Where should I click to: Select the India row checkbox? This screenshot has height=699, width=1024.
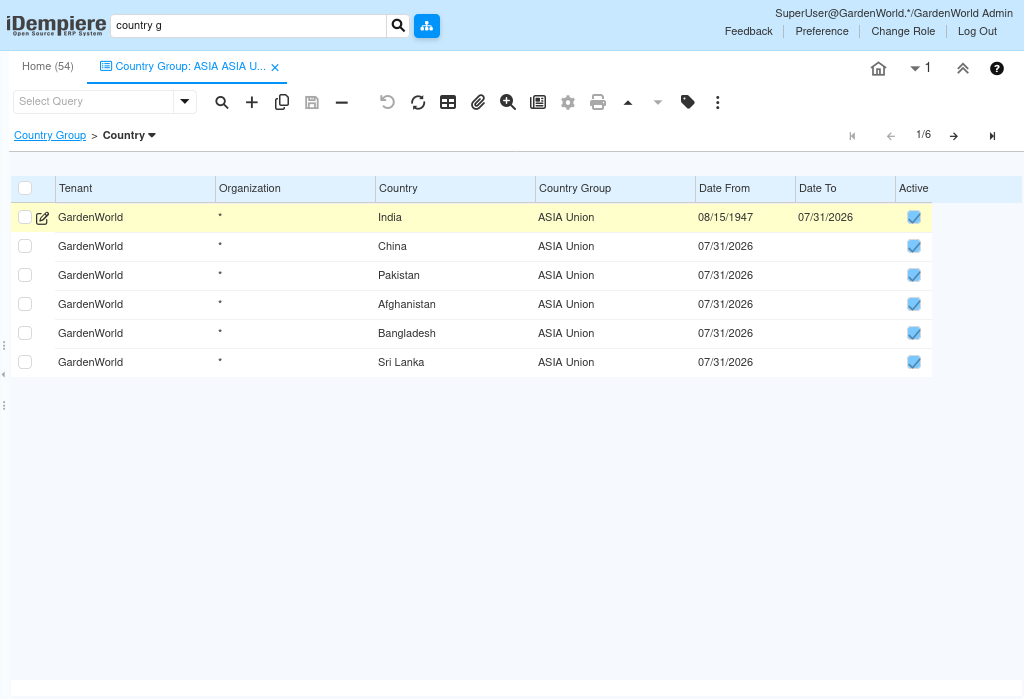tap(25, 217)
